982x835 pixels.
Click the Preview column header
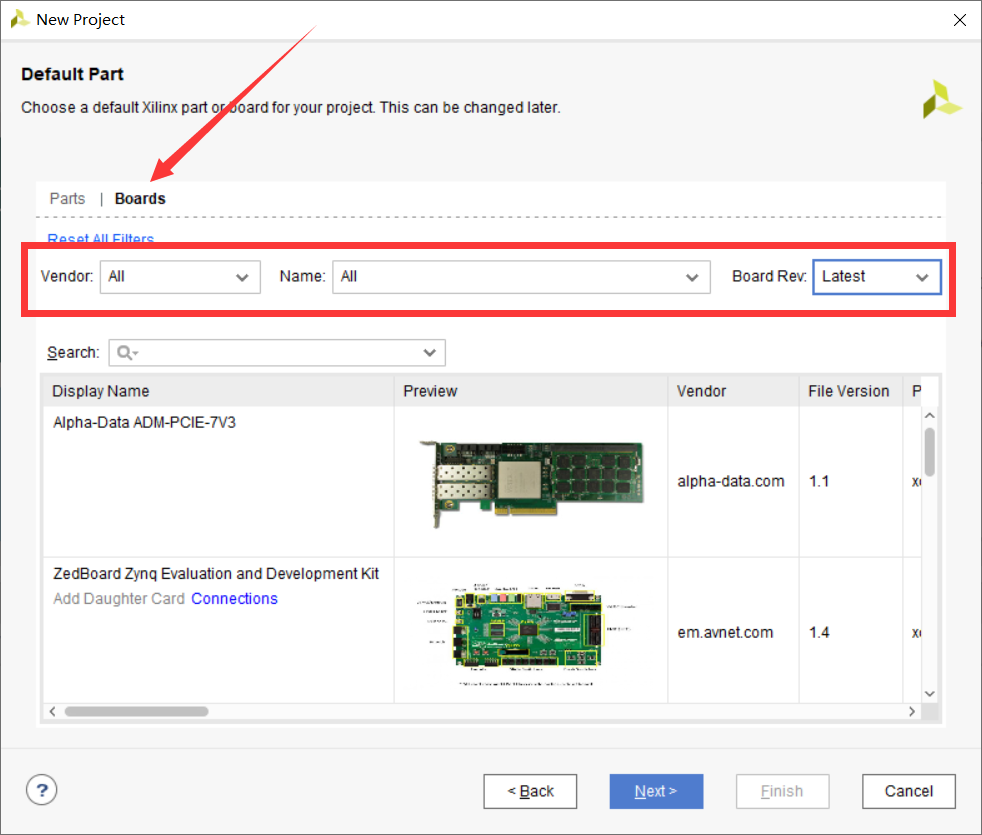coord(530,391)
